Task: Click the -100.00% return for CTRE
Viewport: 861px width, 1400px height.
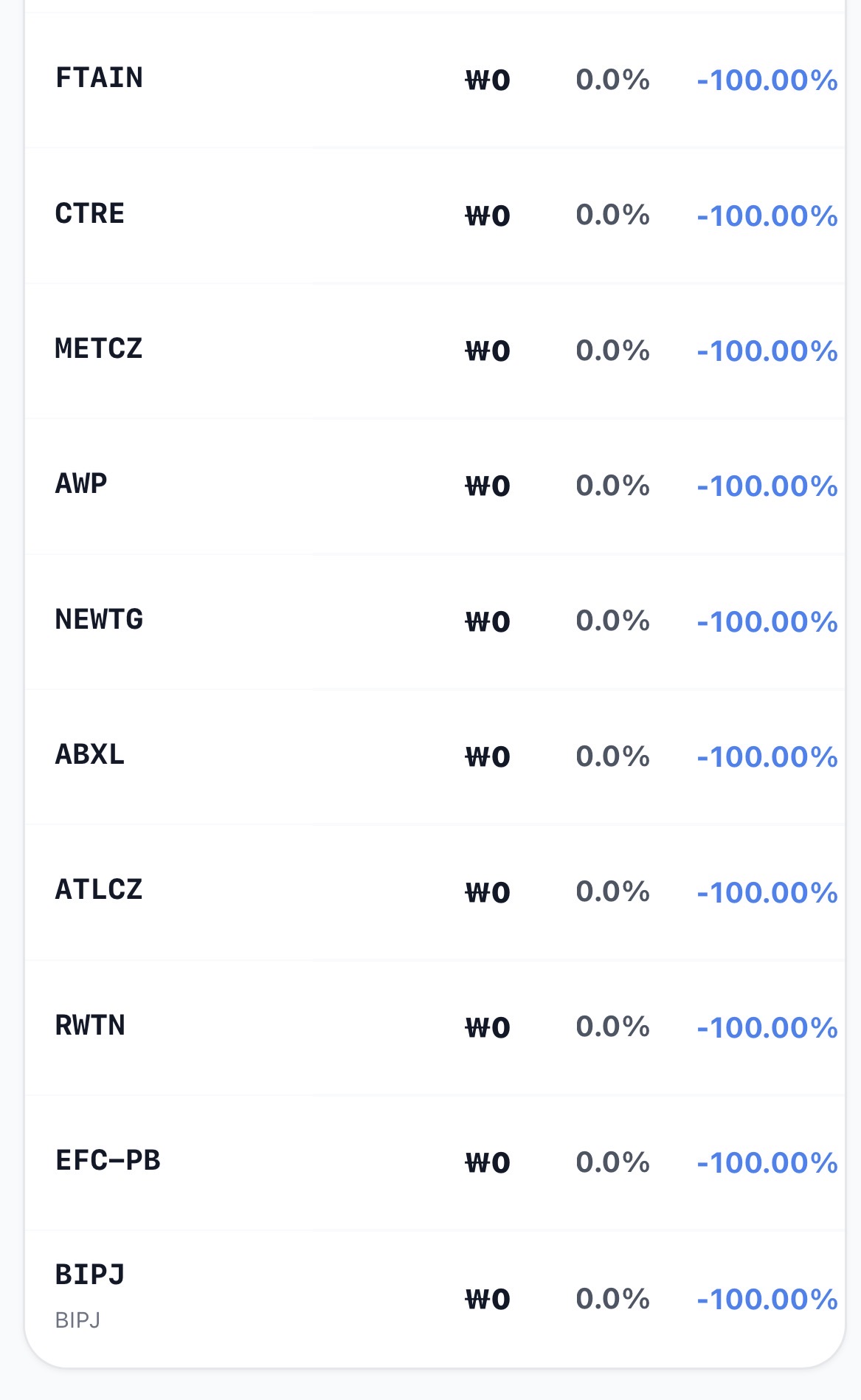Action: 767,216
